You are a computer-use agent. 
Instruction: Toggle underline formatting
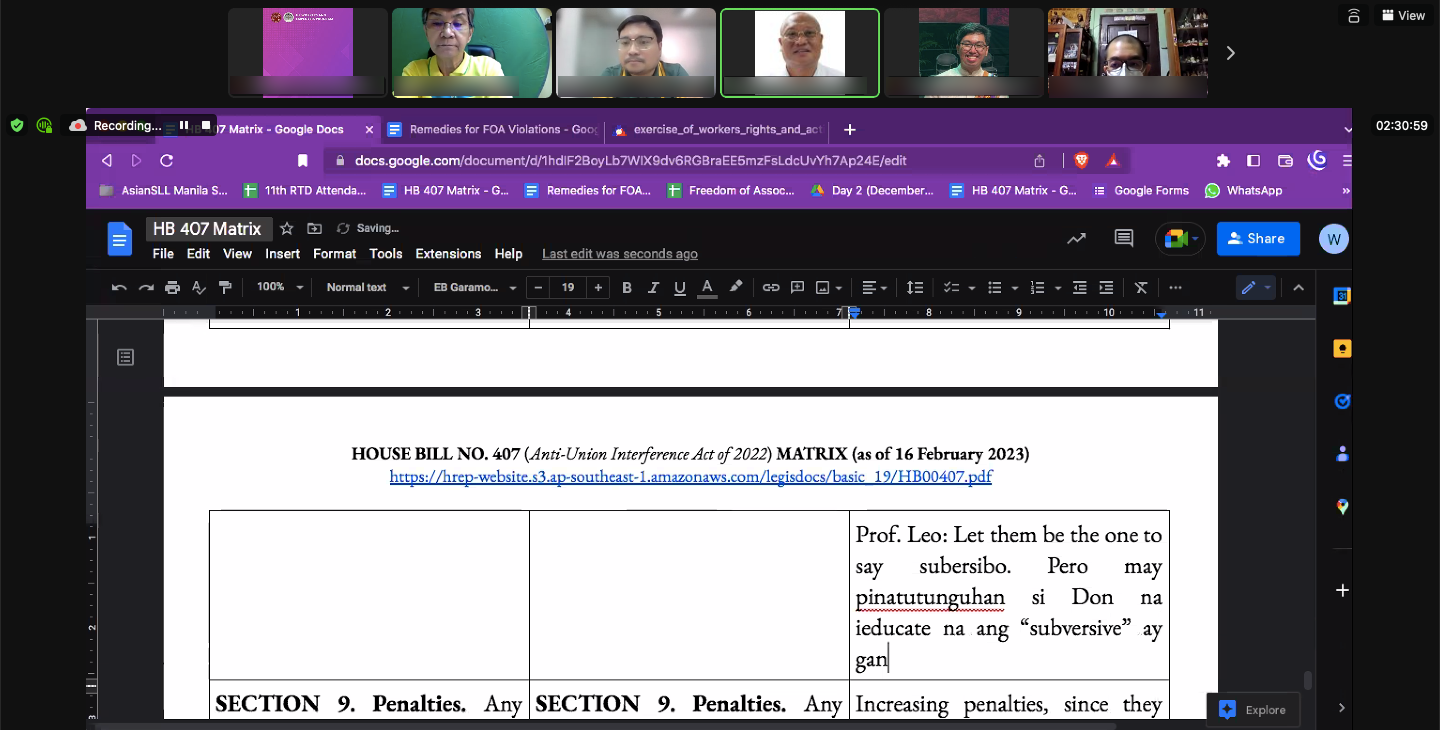[680, 288]
